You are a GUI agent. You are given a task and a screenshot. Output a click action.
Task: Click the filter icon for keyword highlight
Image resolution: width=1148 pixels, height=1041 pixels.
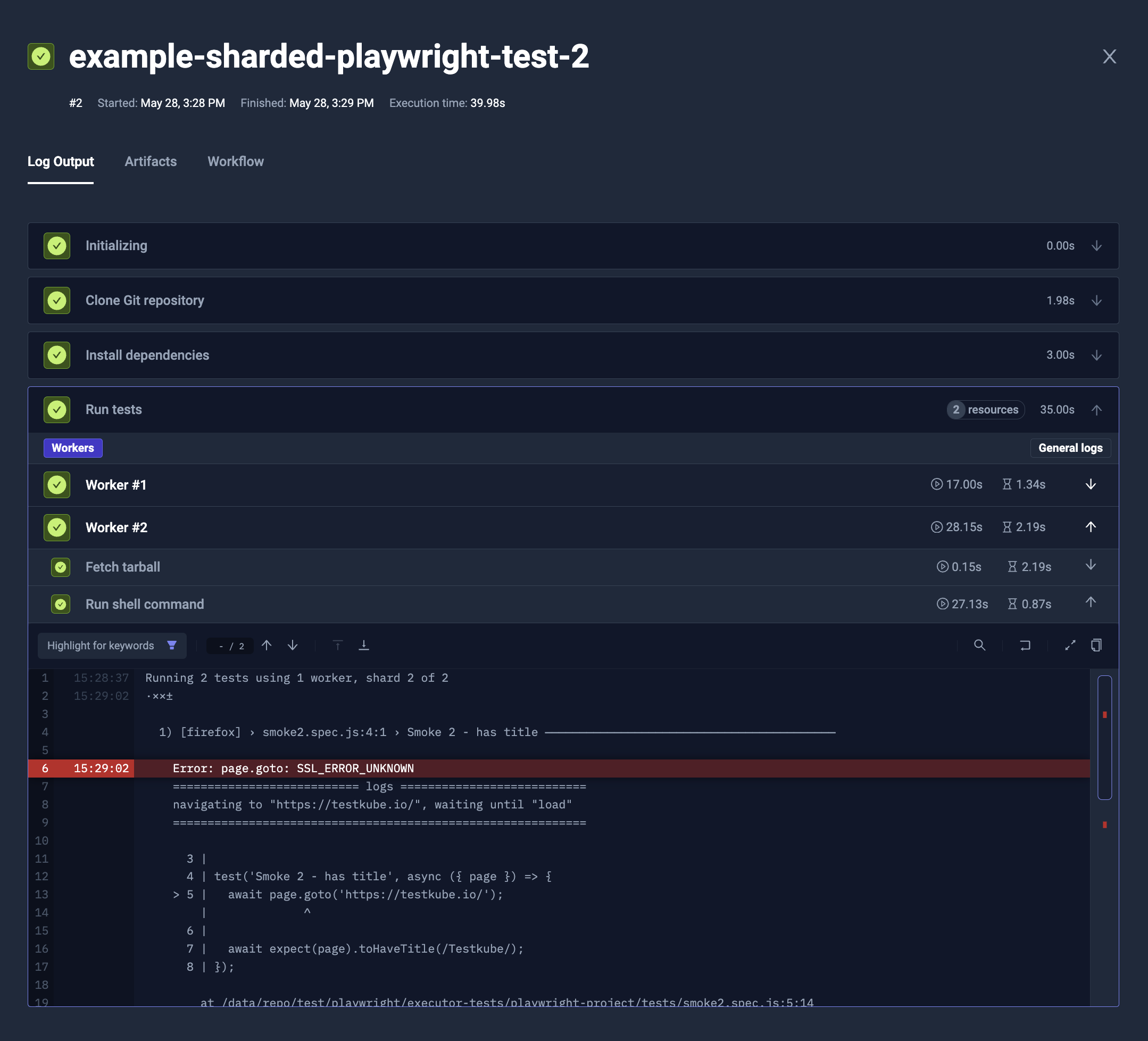pyautogui.click(x=172, y=645)
